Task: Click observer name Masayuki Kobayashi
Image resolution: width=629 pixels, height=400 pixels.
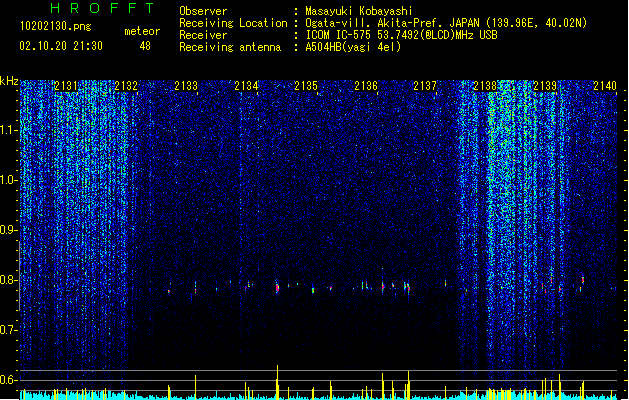Action: tap(359, 11)
